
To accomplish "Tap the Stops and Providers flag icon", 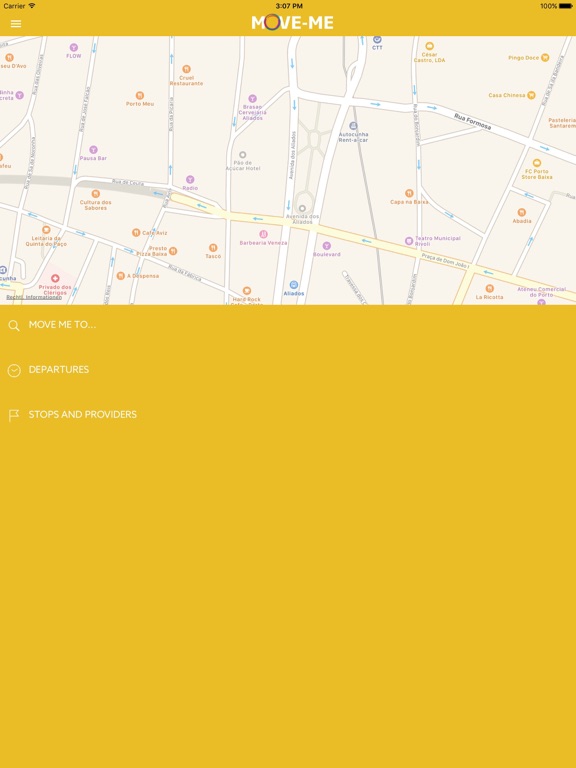I will (x=14, y=415).
